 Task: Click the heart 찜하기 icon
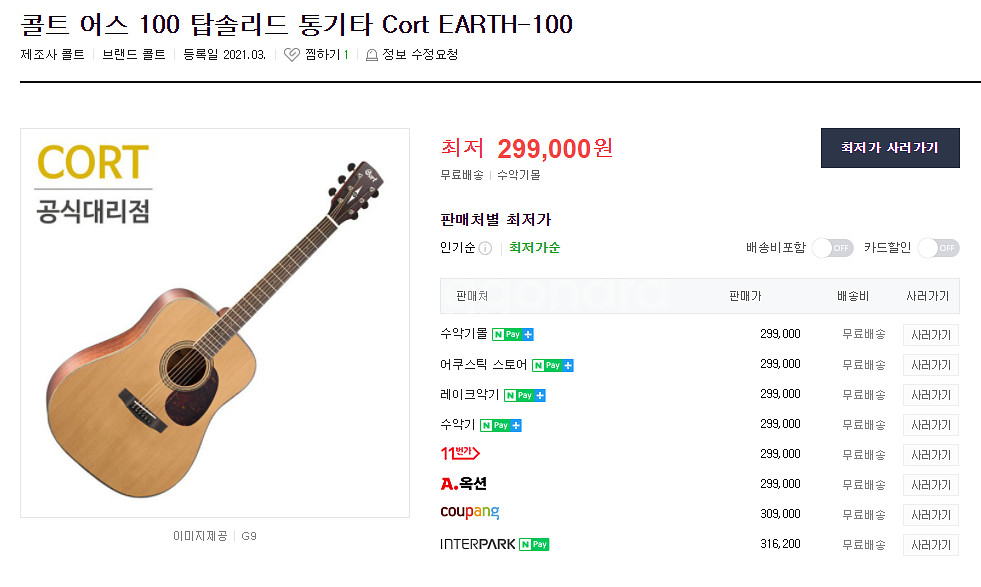pyautogui.click(x=291, y=55)
